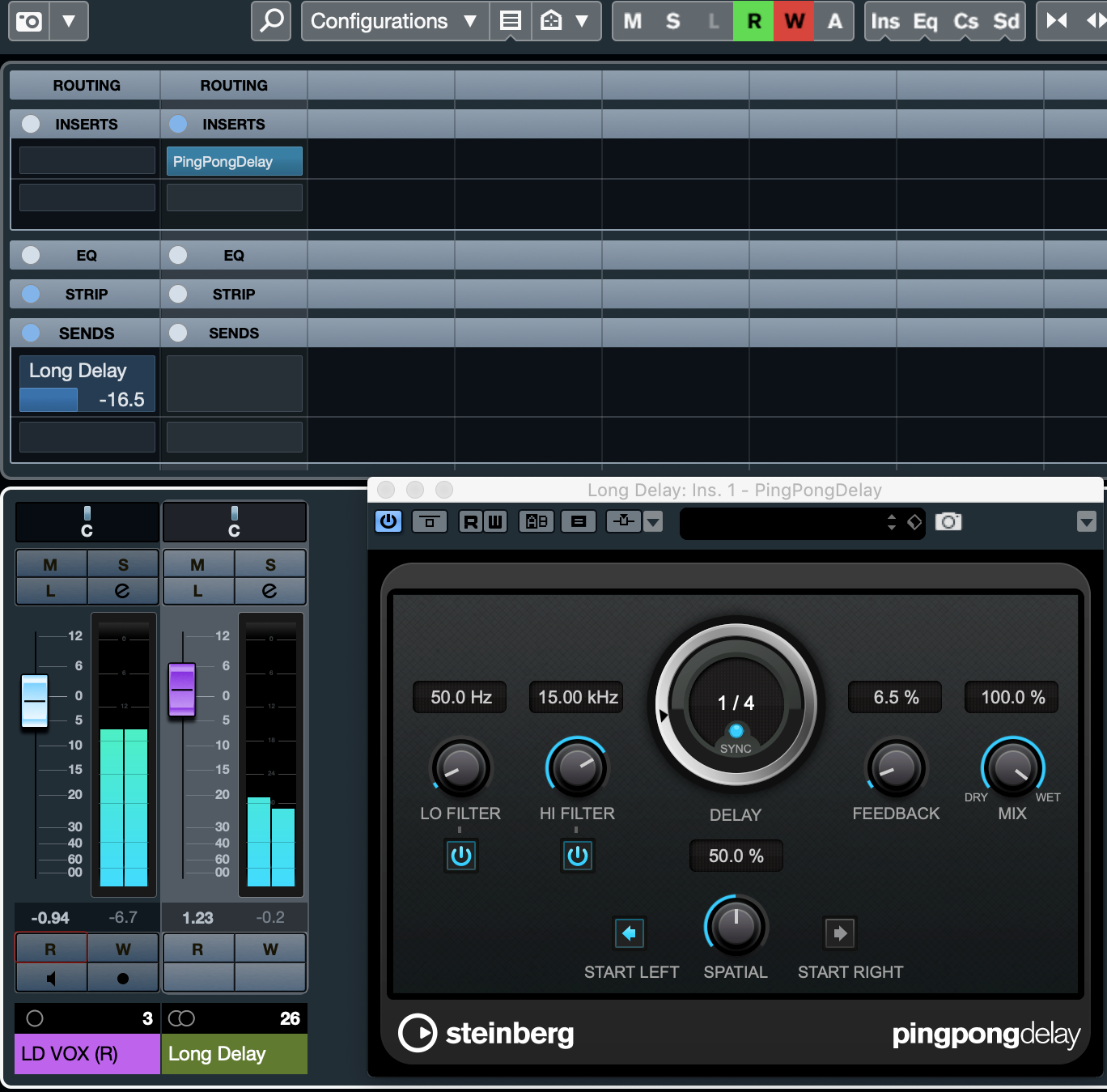Toggle the plugin bypass icon next to the power button
This screenshot has height=1092, width=1107.
(429, 522)
